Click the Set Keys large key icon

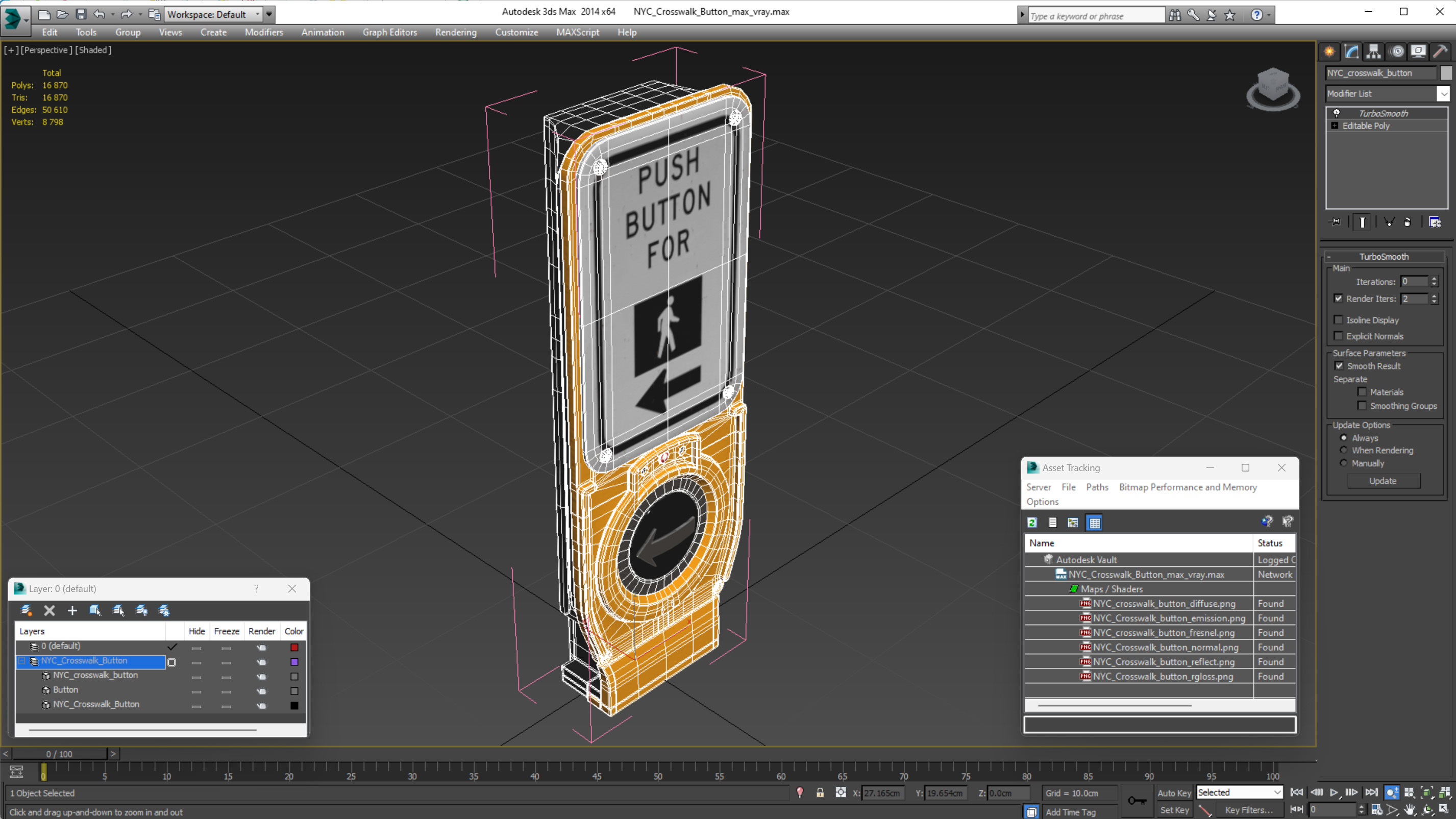point(1137,801)
